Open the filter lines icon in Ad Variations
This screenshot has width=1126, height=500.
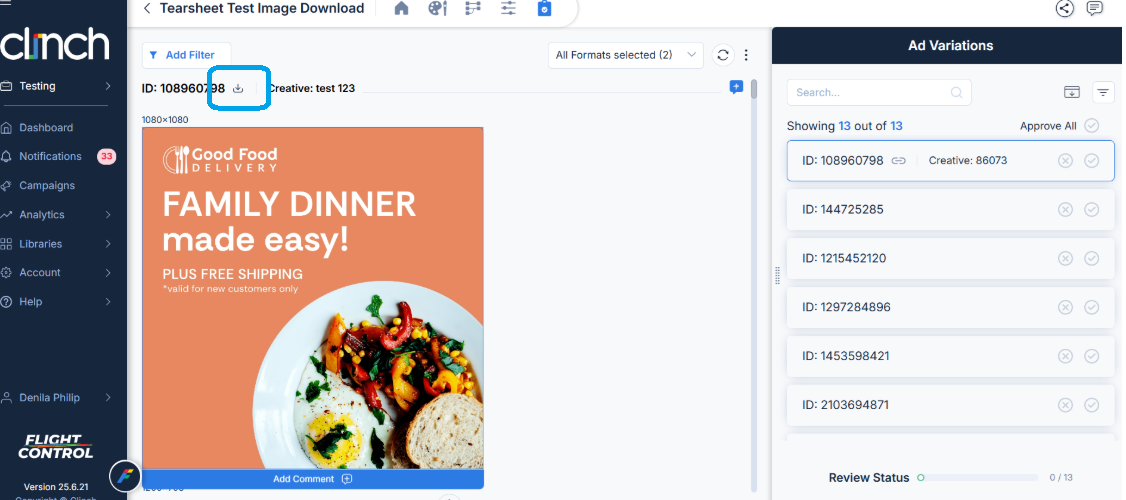point(1102,92)
